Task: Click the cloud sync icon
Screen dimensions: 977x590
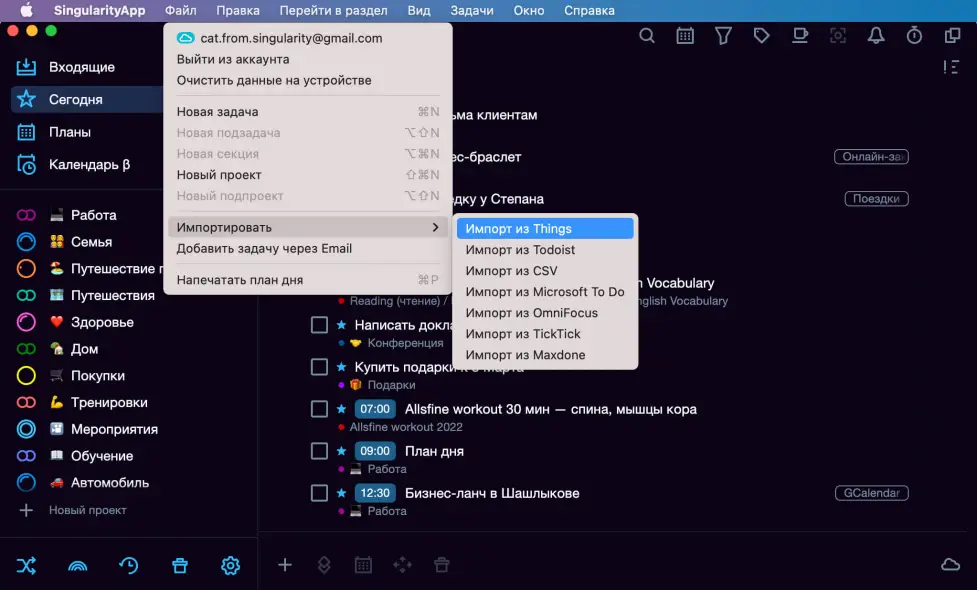Action: coord(950,565)
